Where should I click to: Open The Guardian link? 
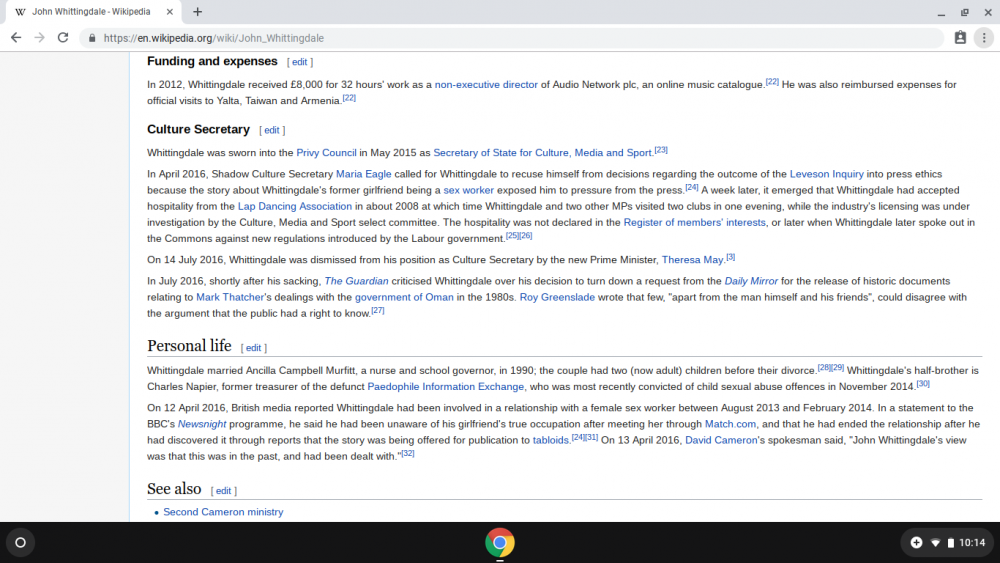(x=357, y=281)
